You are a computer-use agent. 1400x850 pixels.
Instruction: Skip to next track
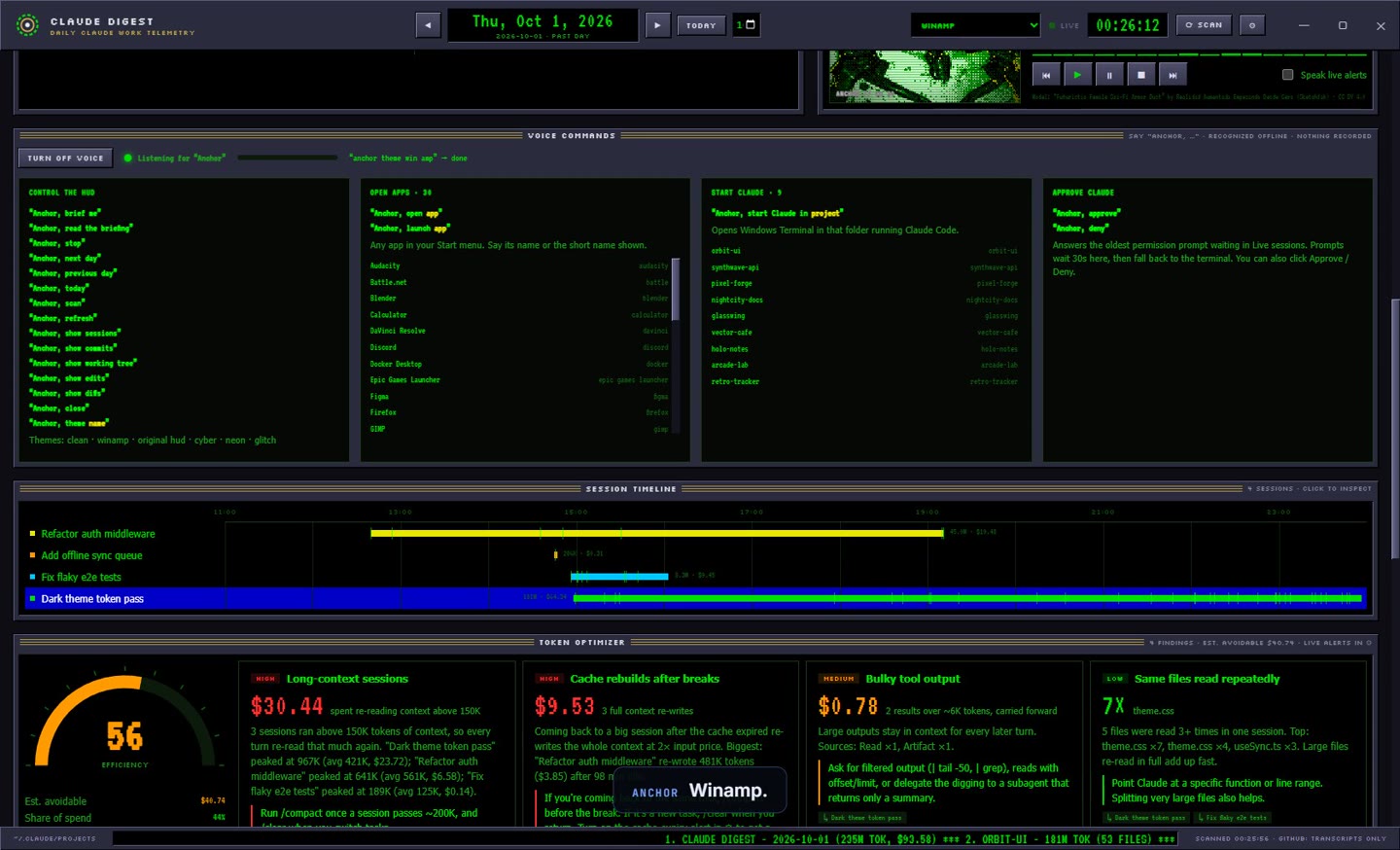click(1172, 75)
